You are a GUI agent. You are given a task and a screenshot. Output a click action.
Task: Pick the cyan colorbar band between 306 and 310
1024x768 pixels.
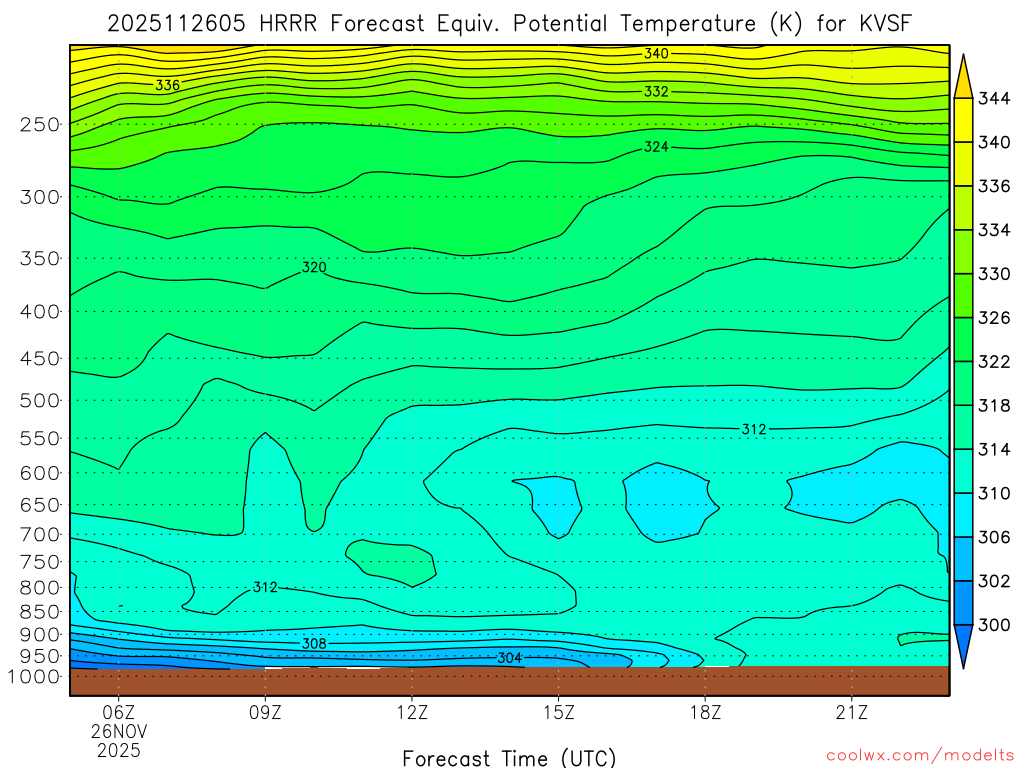click(x=963, y=515)
